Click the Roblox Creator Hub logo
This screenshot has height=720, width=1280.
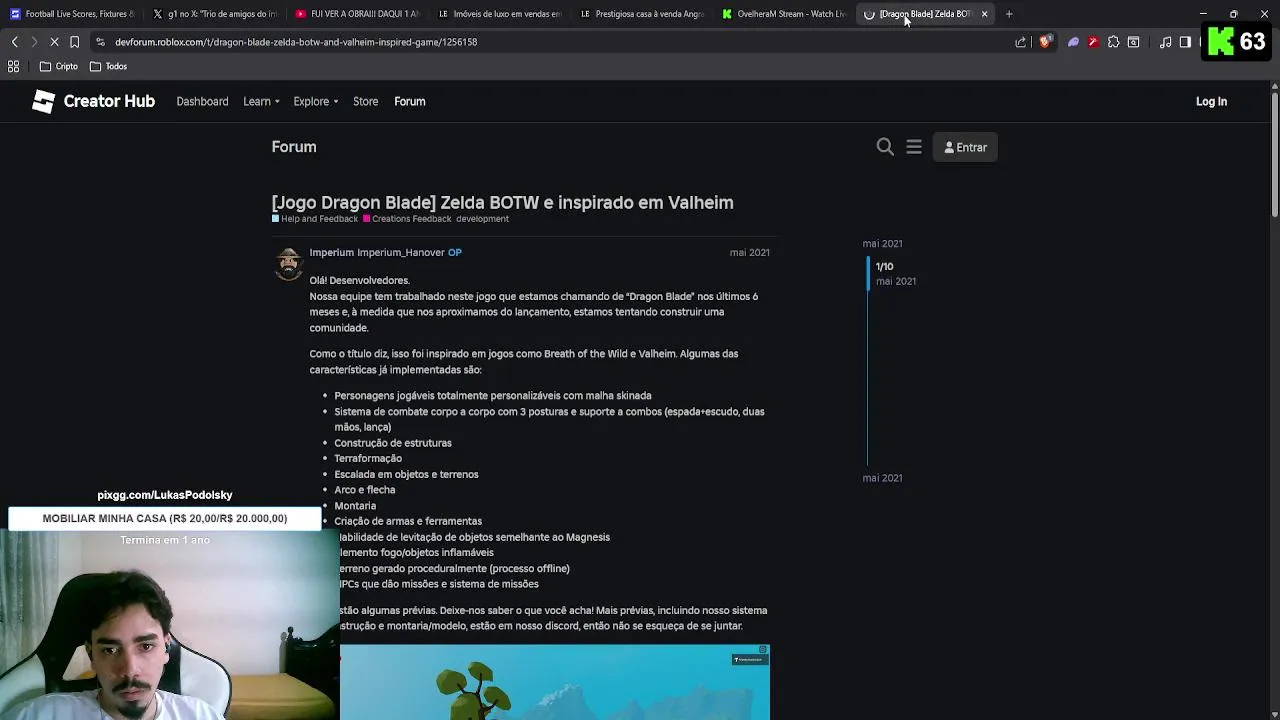tap(93, 101)
